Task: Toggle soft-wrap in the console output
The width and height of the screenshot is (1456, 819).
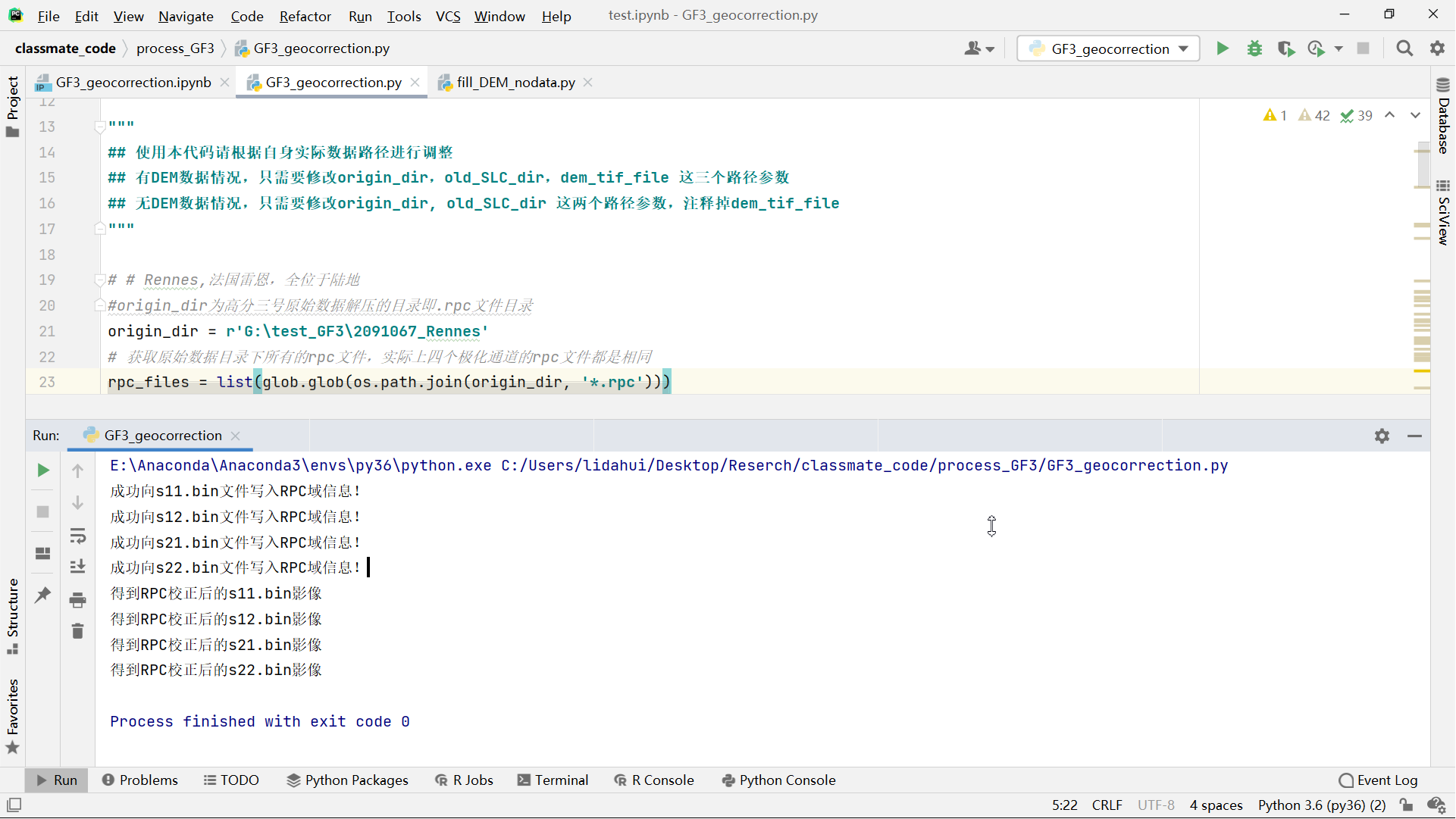Action: pos(78,536)
